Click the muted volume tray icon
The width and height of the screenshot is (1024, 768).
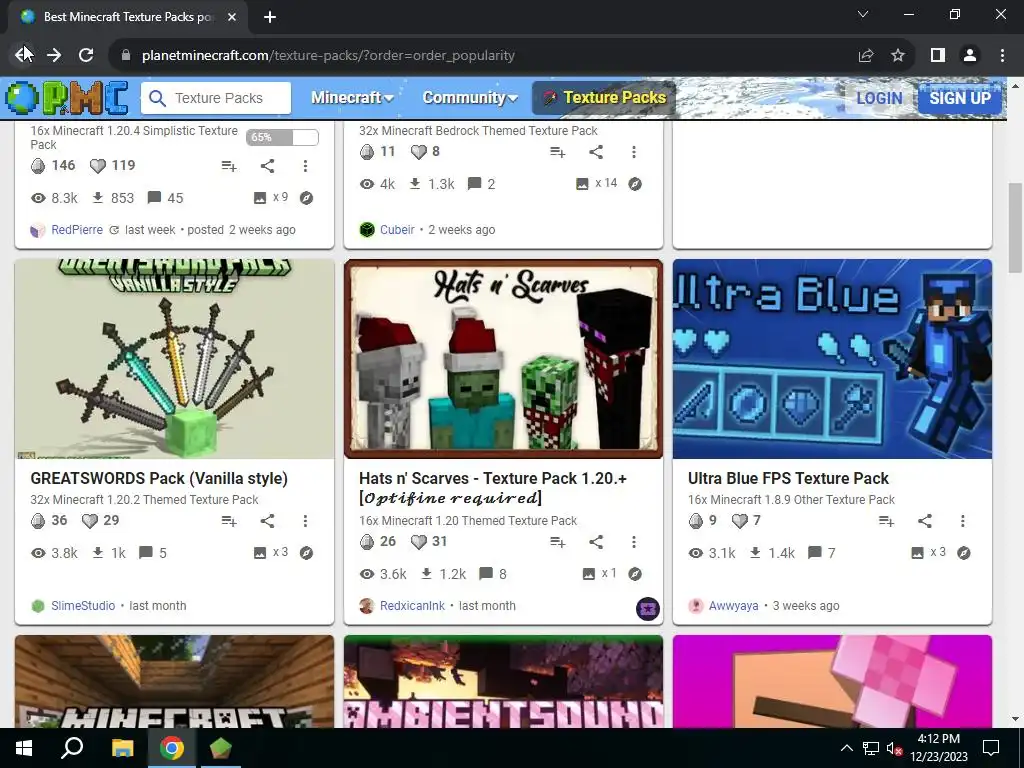(x=894, y=748)
